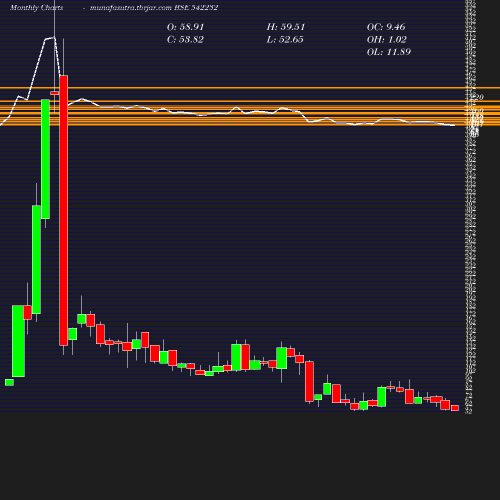Image resolution: width=500 pixels, height=500 pixels.
Task: Click the last red candle at chart end
Action: tap(455, 408)
